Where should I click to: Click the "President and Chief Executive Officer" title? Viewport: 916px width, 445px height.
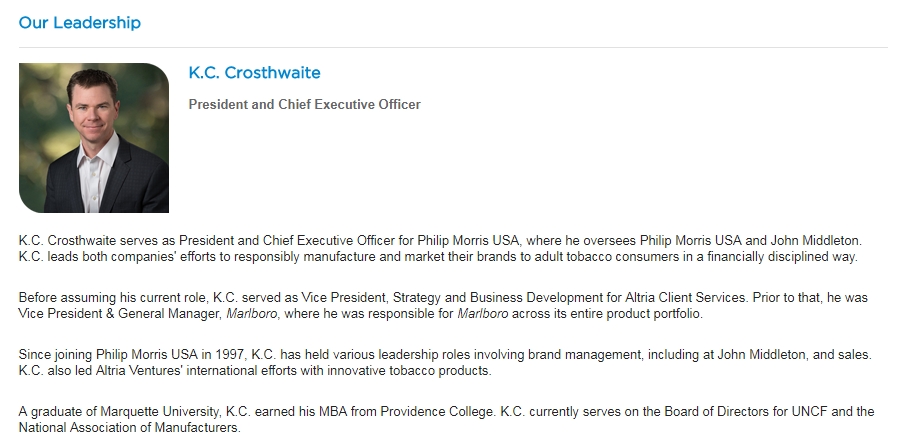(304, 104)
